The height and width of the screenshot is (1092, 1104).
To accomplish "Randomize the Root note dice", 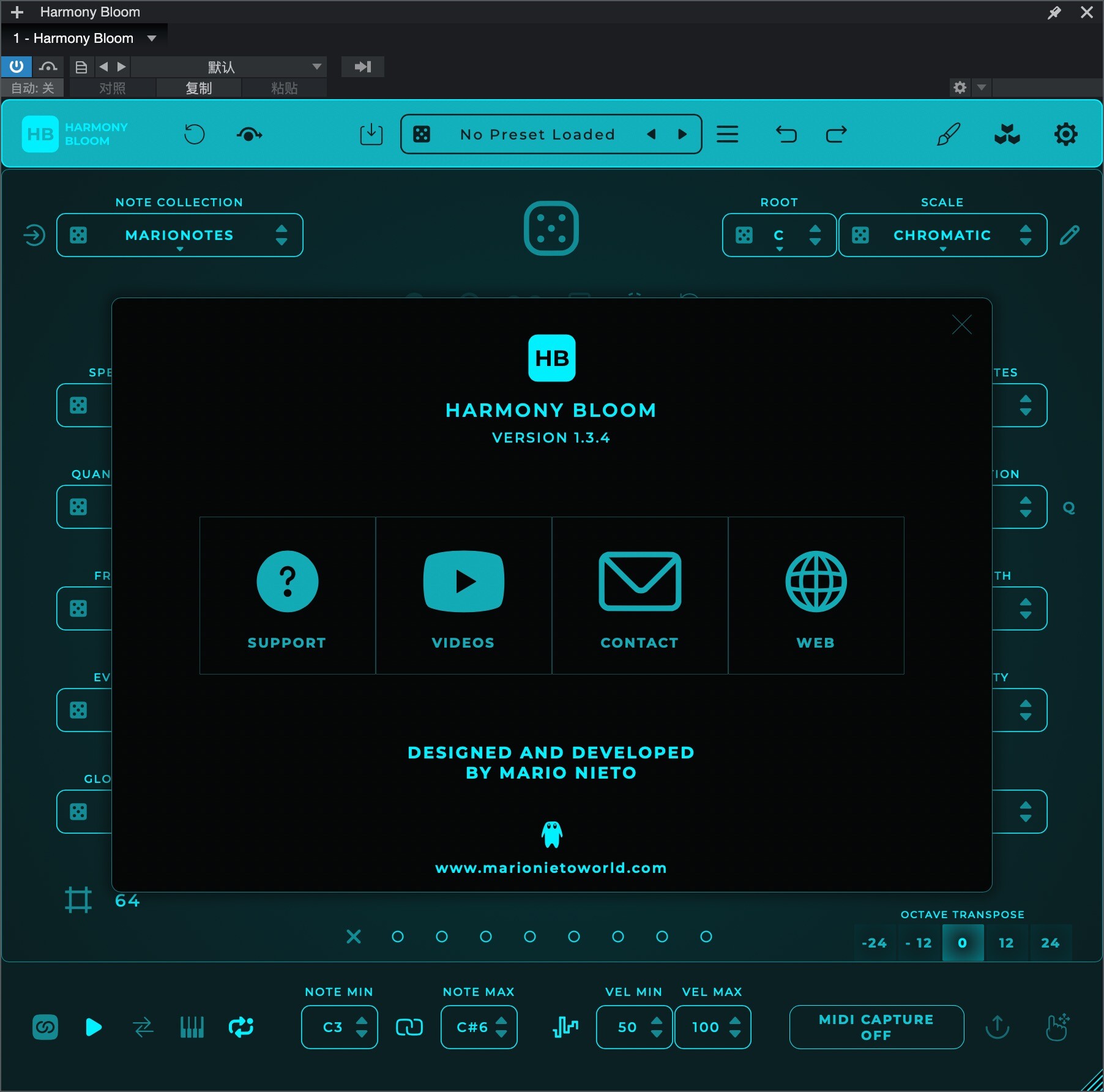I will click(x=744, y=235).
